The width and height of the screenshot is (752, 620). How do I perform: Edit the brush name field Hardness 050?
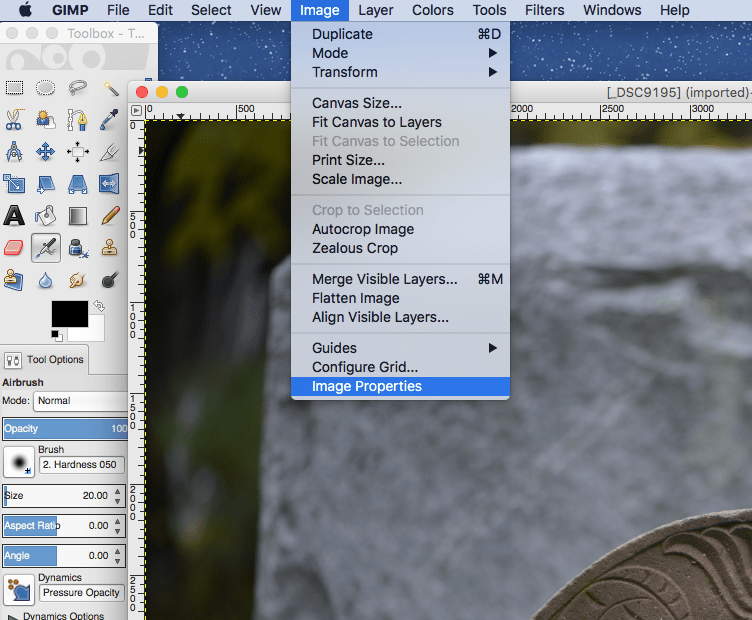pyautogui.click(x=82, y=465)
